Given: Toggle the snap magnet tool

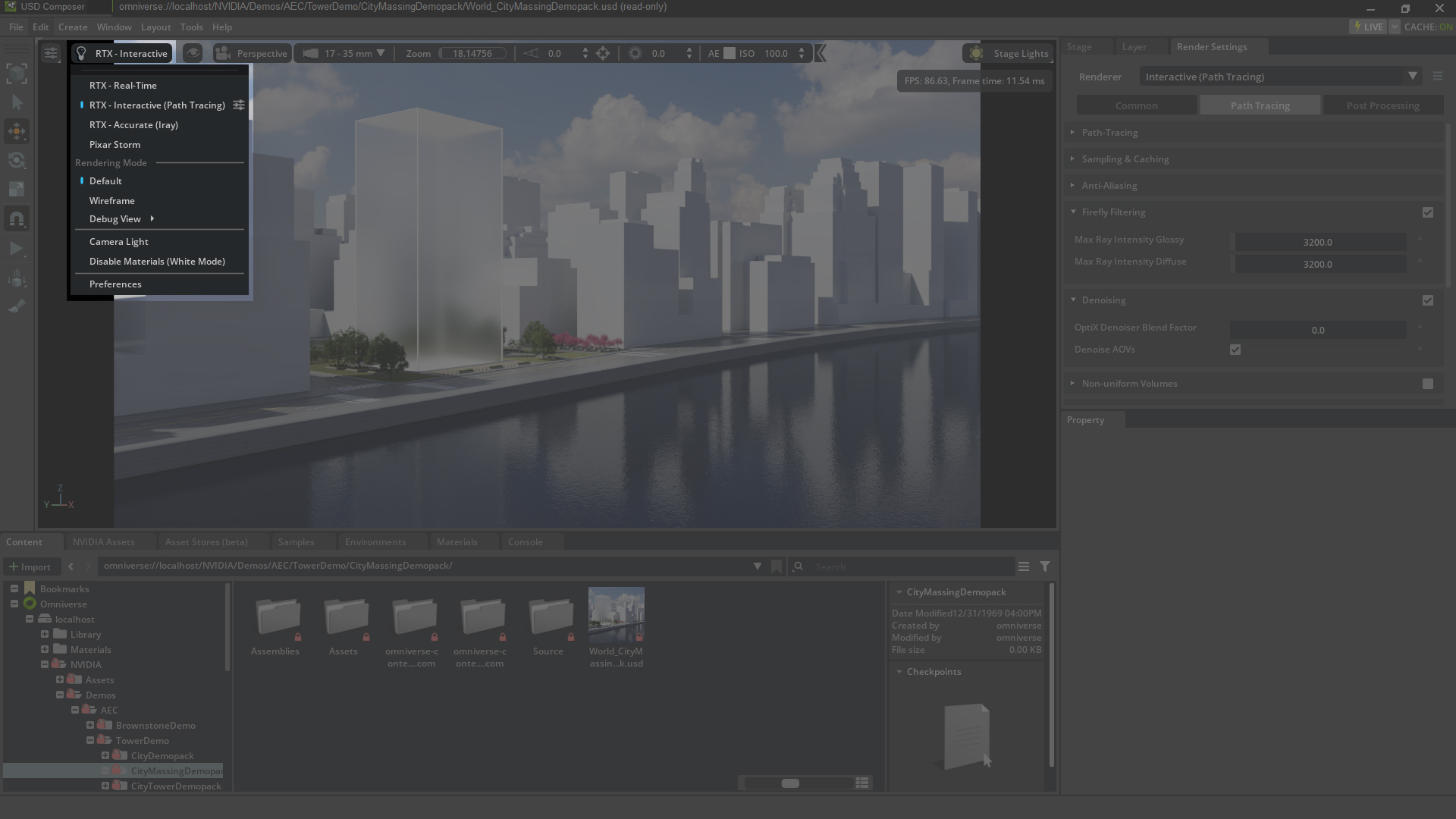Looking at the screenshot, I should click(17, 219).
